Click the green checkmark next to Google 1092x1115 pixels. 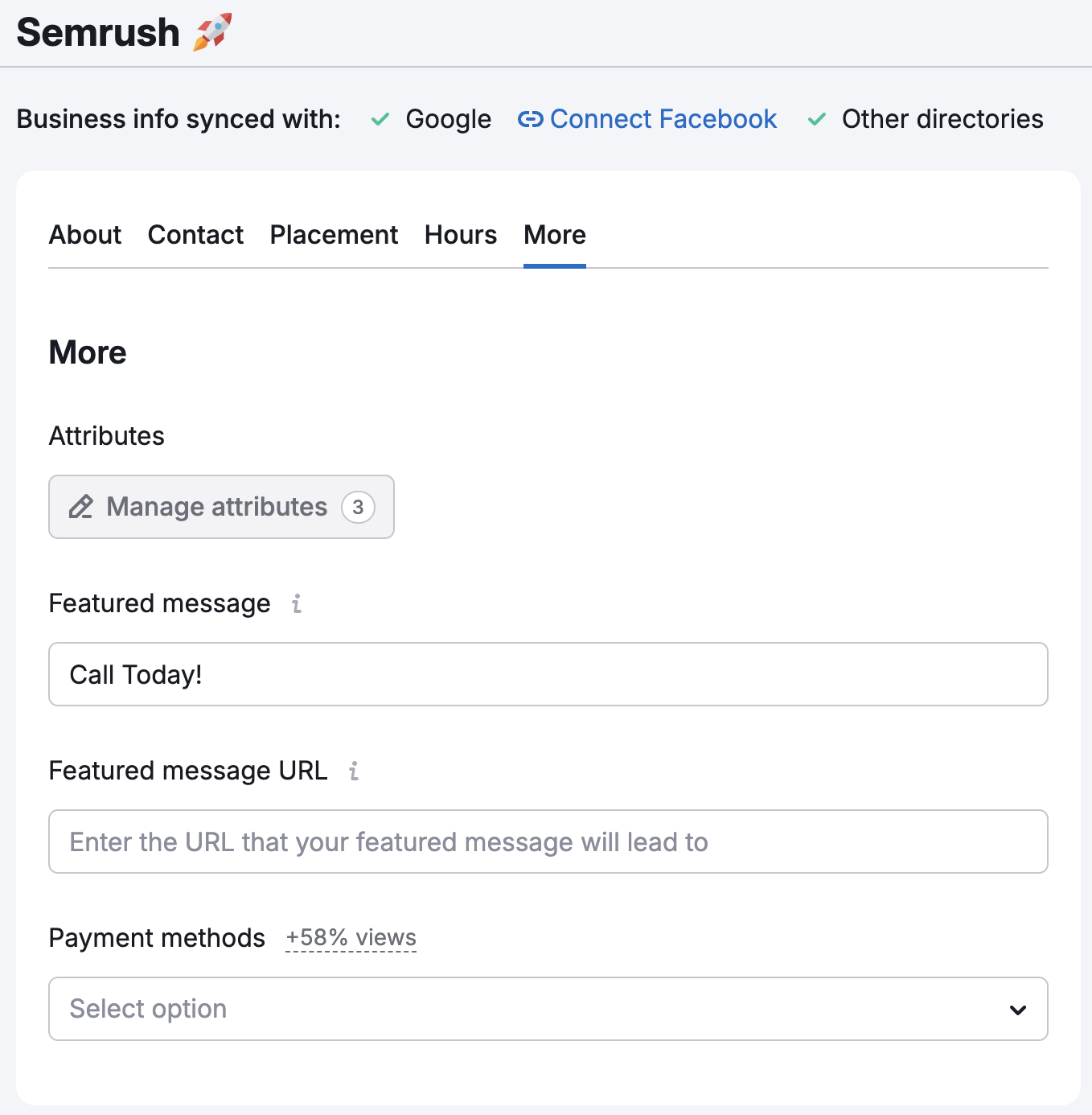(380, 120)
